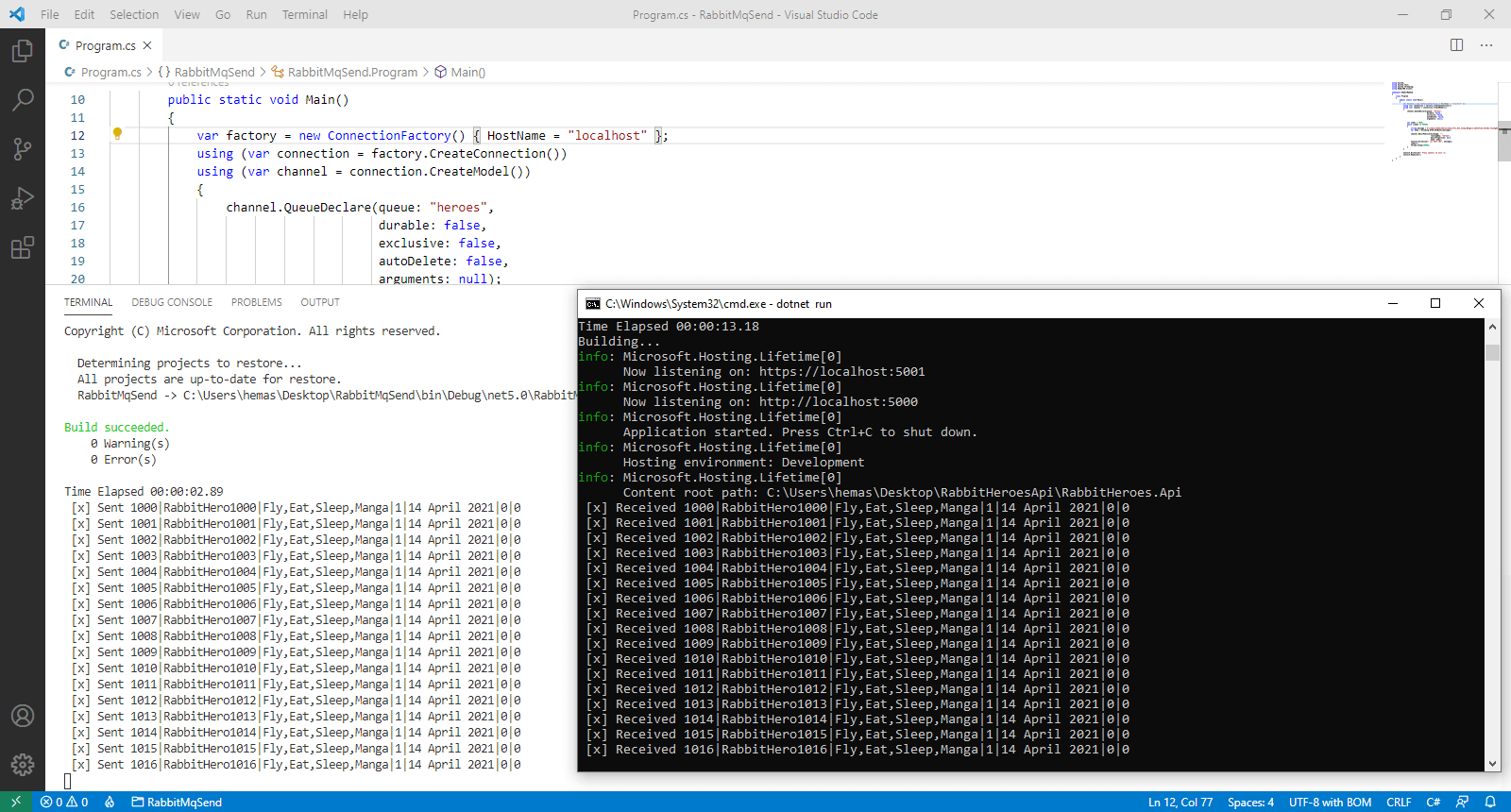
Task: Click Program.cs in the breadcrumb
Action: [x=110, y=72]
